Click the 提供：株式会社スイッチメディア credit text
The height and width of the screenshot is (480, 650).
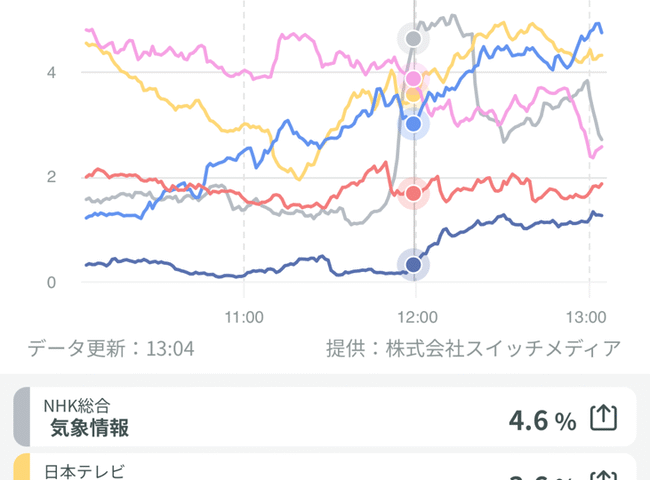[473, 348]
